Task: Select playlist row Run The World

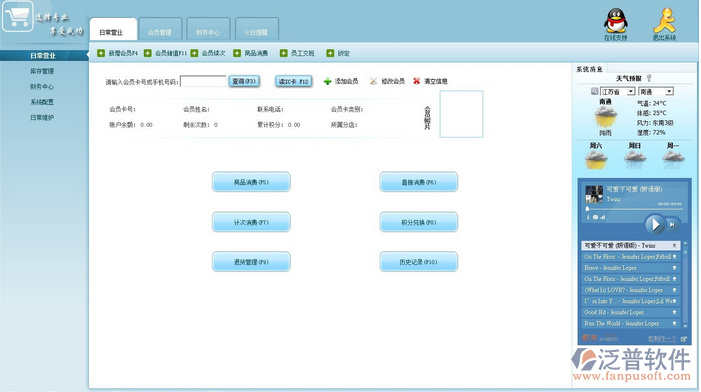Action: [631, 324]
